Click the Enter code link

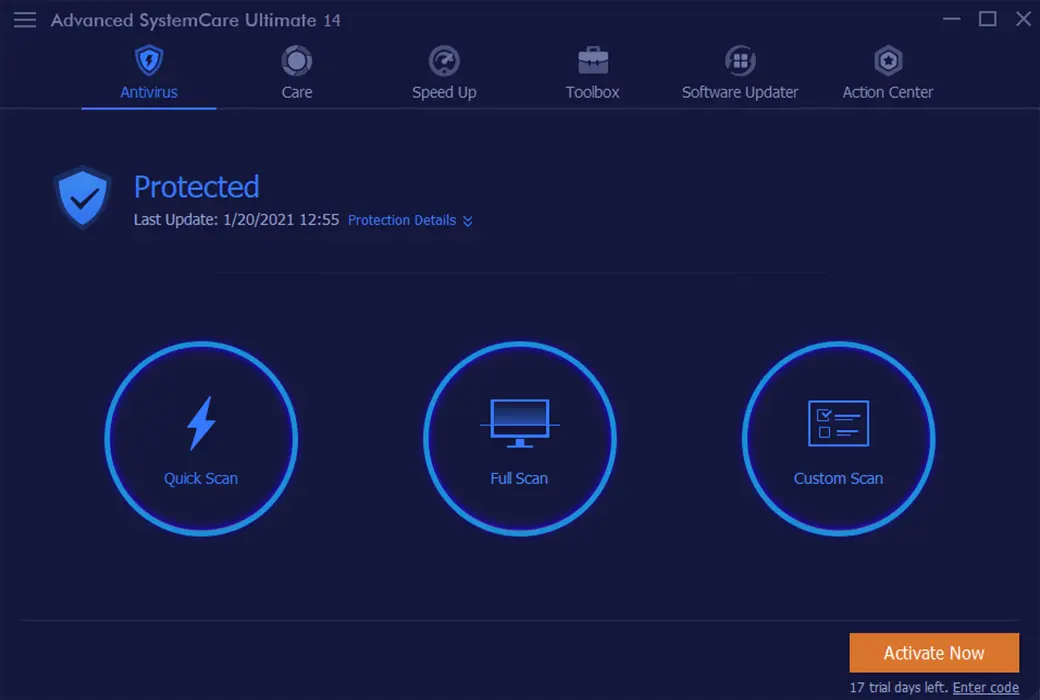tap(986, 687)
